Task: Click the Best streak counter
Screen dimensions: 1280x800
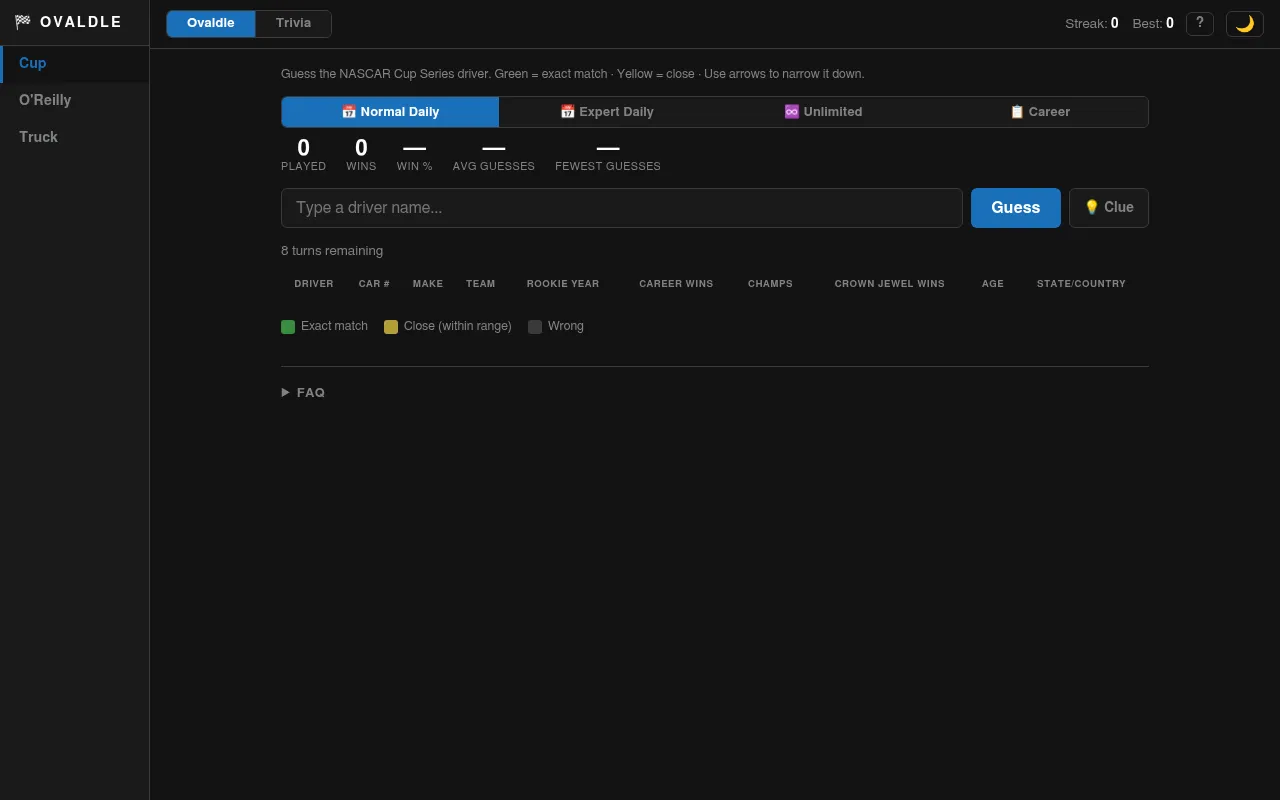Action: (1153, 24)
